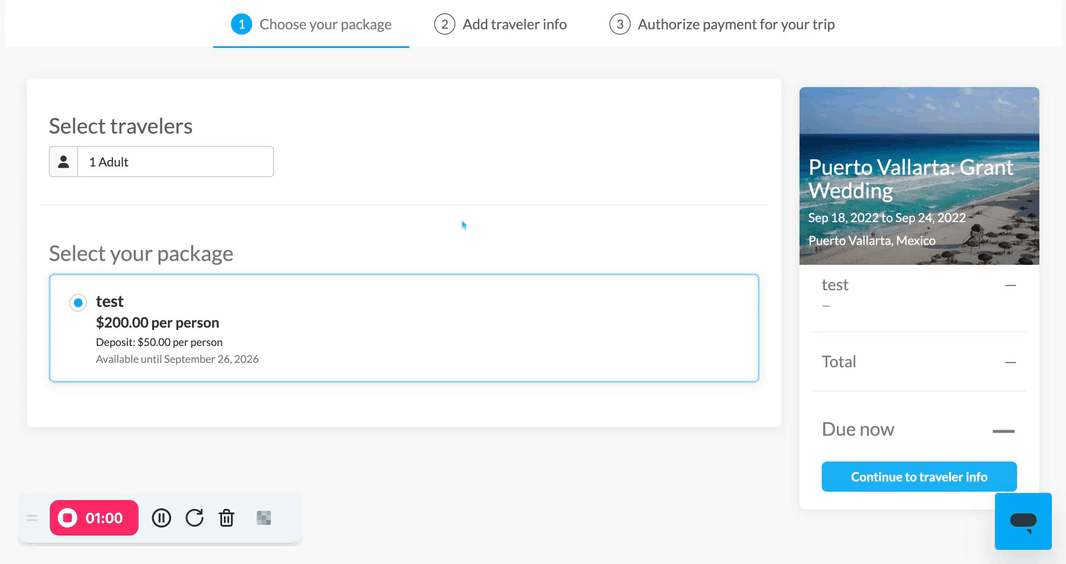Click the blur effect checkered icon
Image resolution: width=1066 pixels, height=564 pixels.
coord(264,518)
